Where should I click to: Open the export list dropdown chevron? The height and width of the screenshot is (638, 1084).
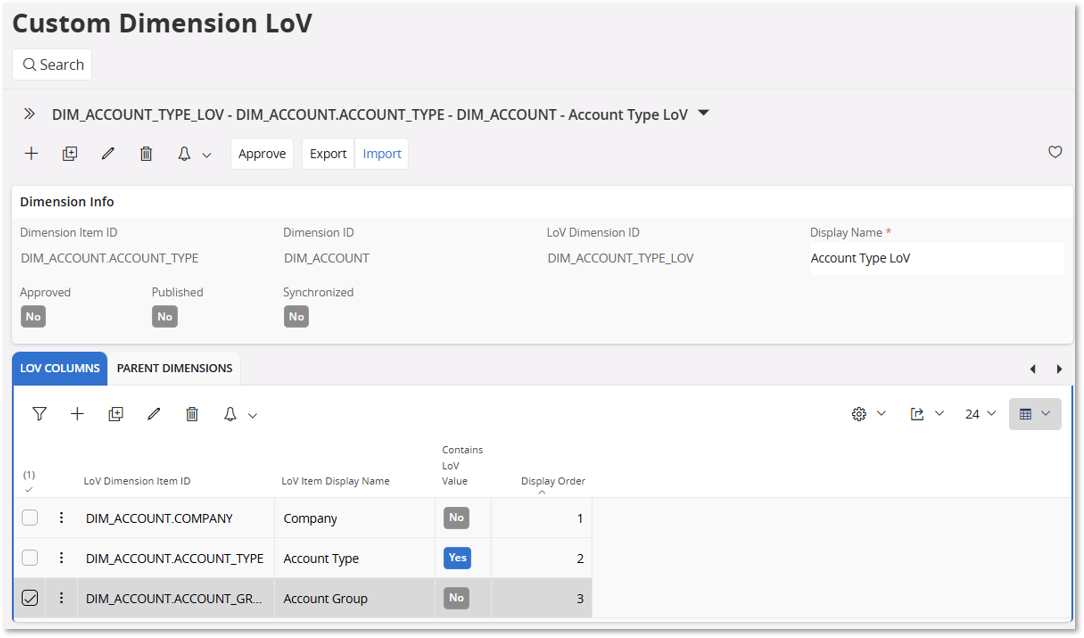pyautogui.click(x=940, y=413)
